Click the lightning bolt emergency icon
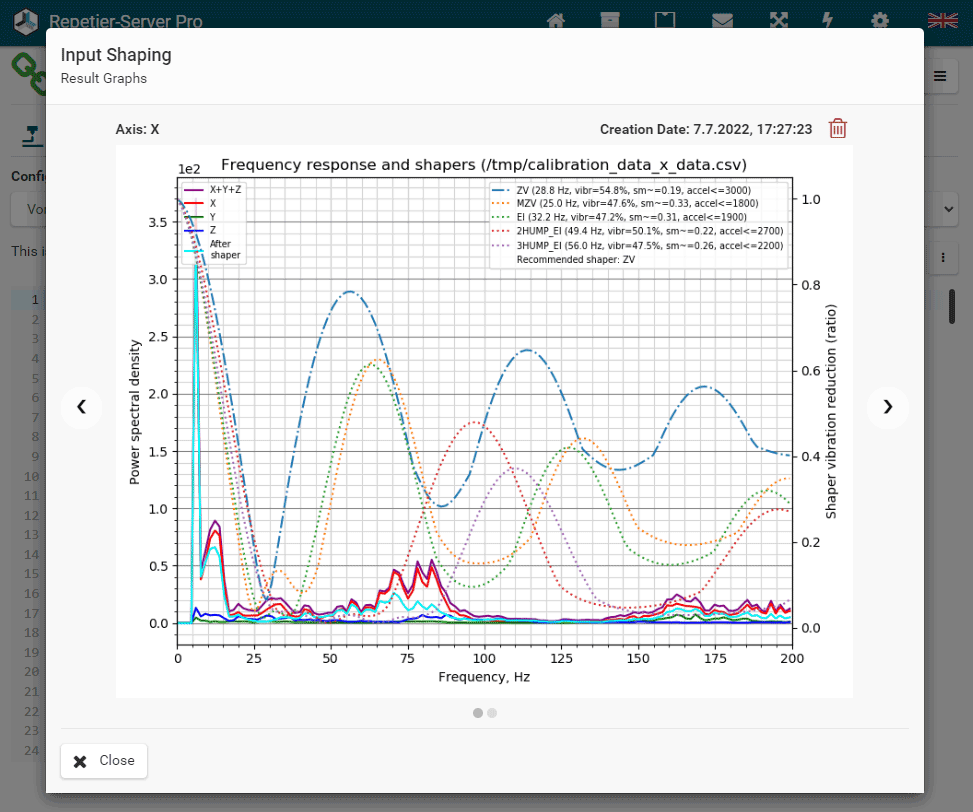973x812 pixels. (828, 20)
